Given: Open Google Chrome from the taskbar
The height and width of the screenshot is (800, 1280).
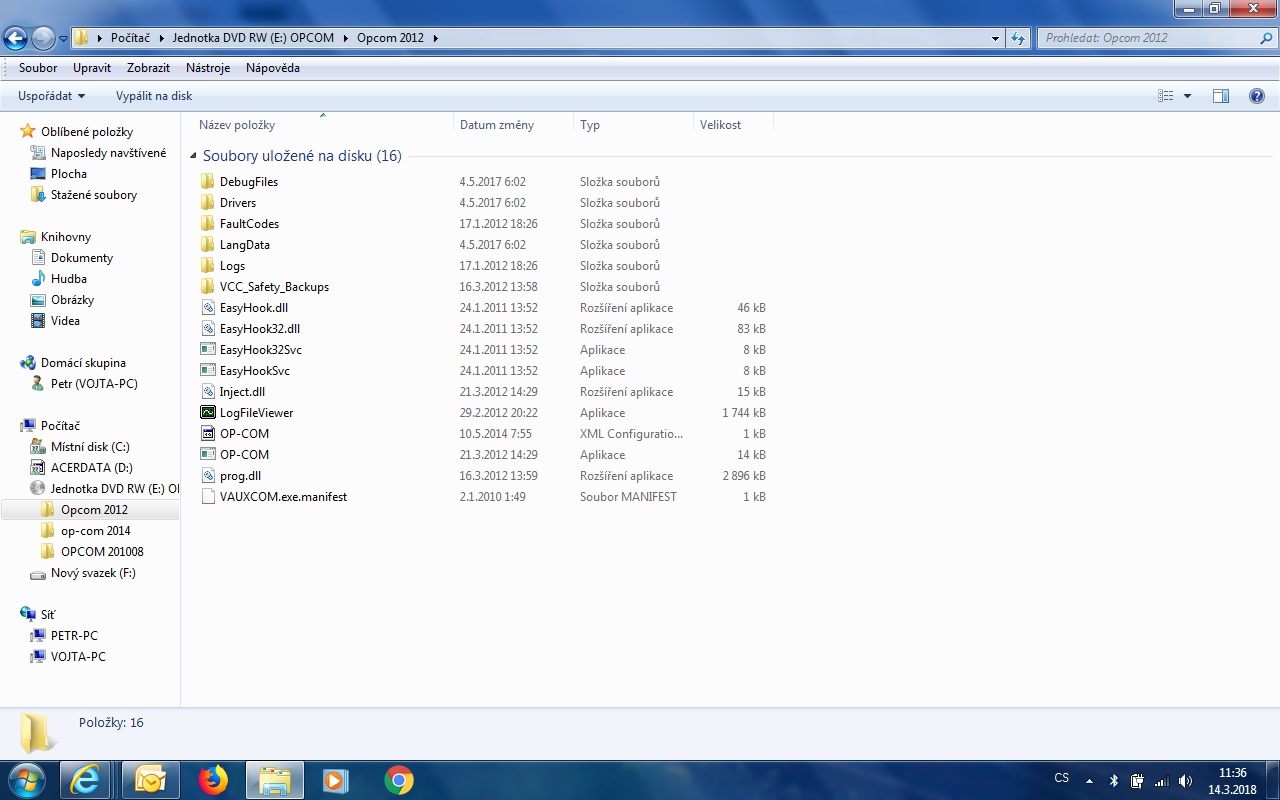Looking at the screenshot, I should pos(399,780).
